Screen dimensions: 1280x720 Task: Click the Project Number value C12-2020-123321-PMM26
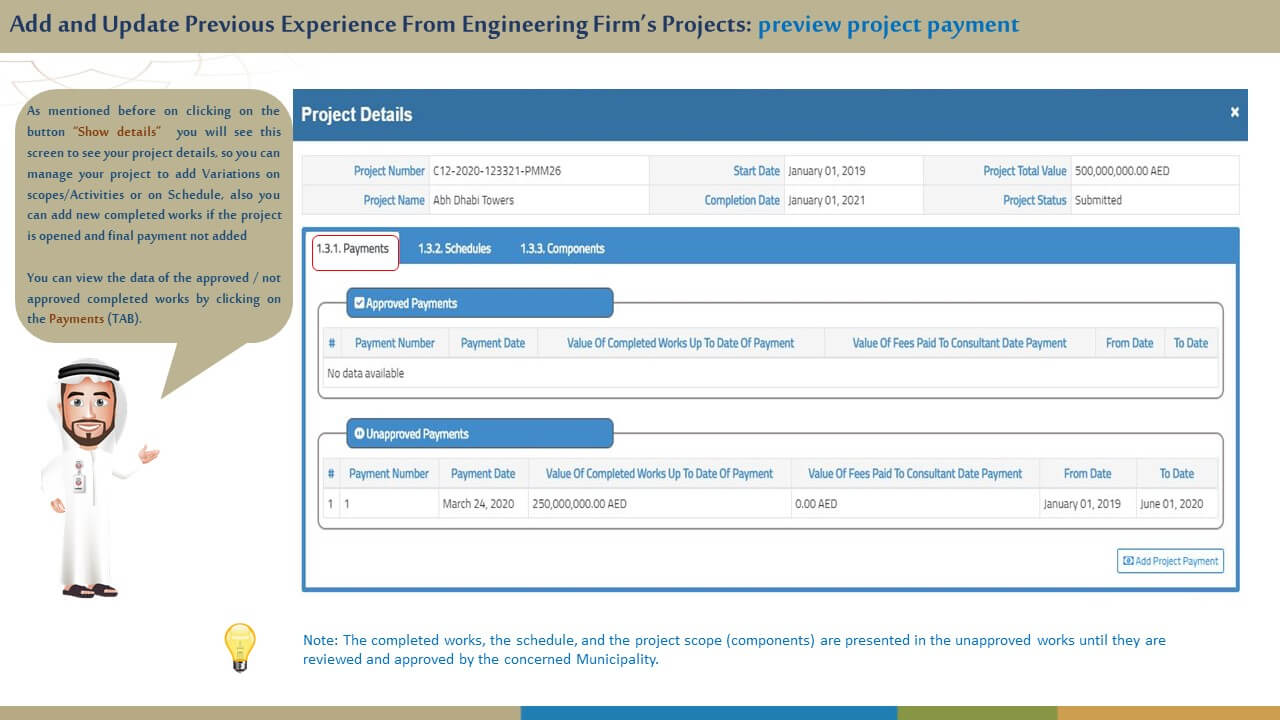[x=497, y=171]
